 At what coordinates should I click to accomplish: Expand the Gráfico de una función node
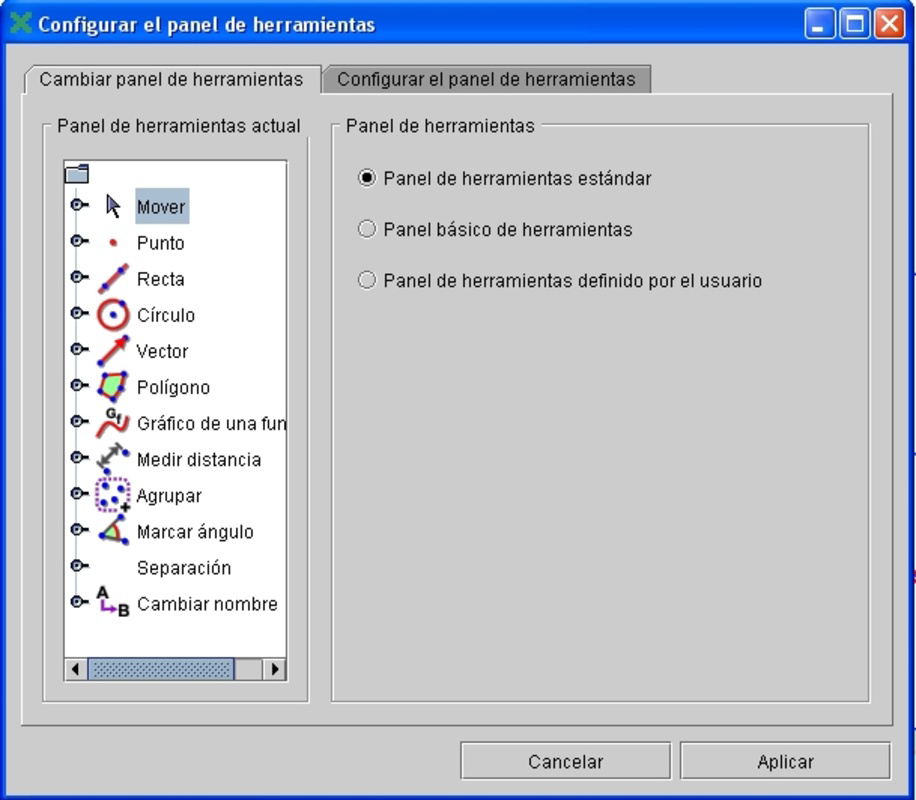coord(79,421)
